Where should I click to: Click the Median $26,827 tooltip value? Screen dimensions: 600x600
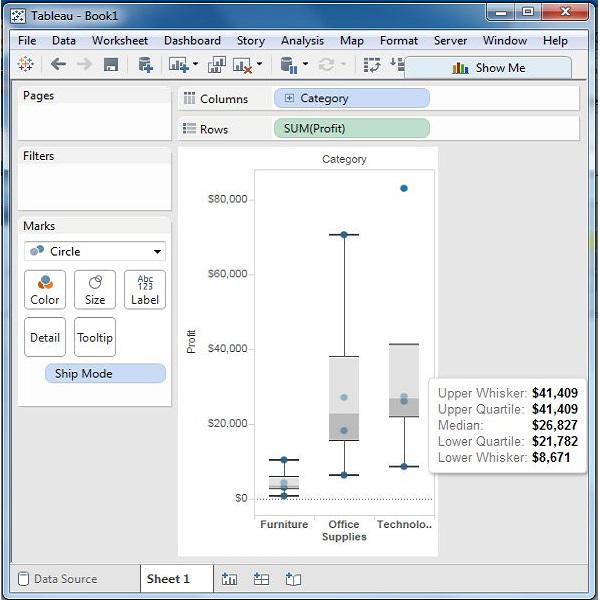click(x=554, y=425)
